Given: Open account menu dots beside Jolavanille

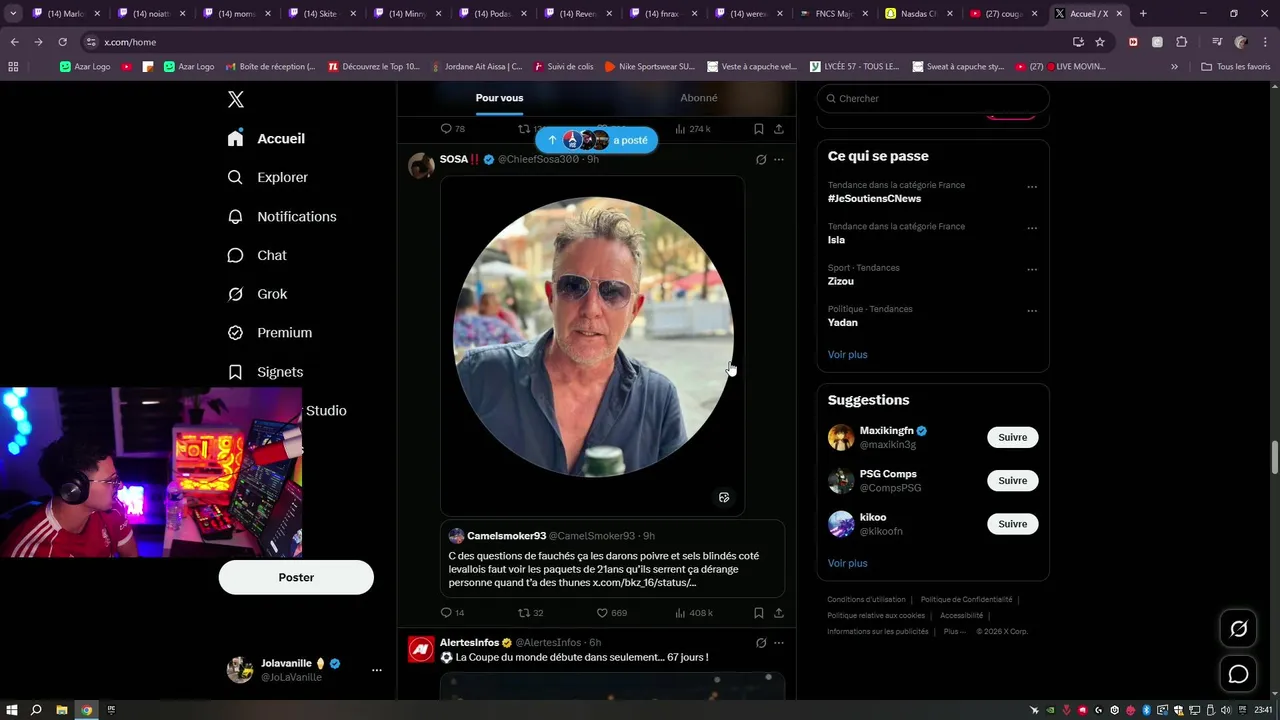Looking at the screenshot, I should (376, 670).
